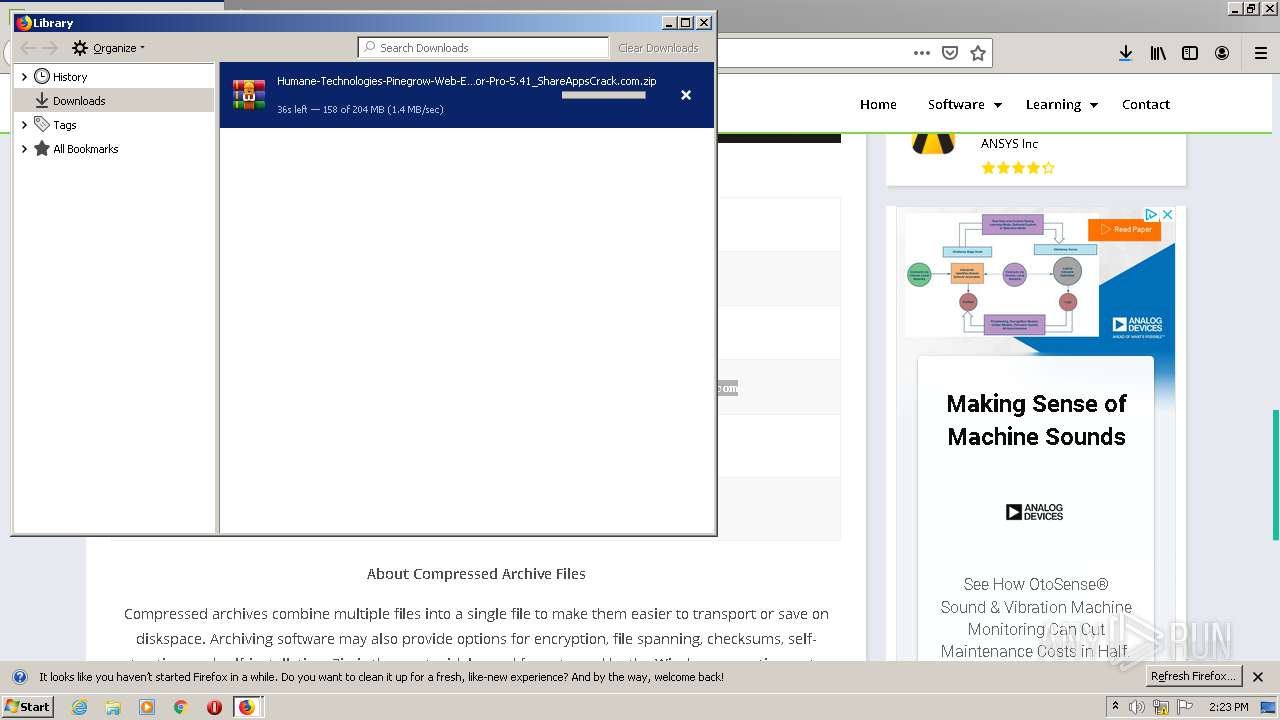Open Opera from the taskbar
This screenshot has height=720, width=1280.
(214, 707)
